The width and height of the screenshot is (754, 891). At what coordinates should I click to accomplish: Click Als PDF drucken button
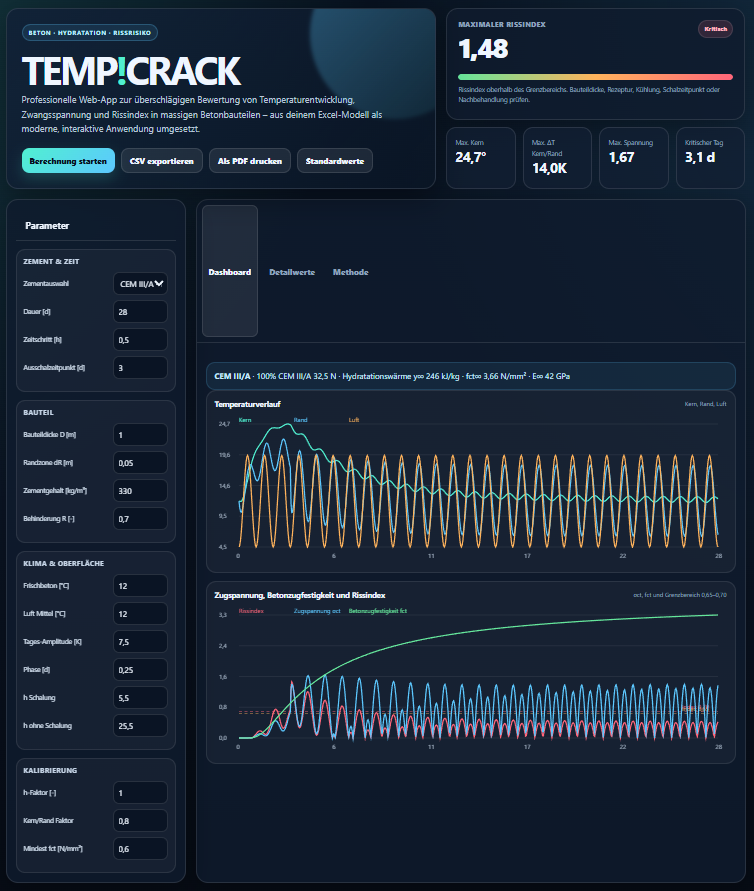click(x=250, y=161)
